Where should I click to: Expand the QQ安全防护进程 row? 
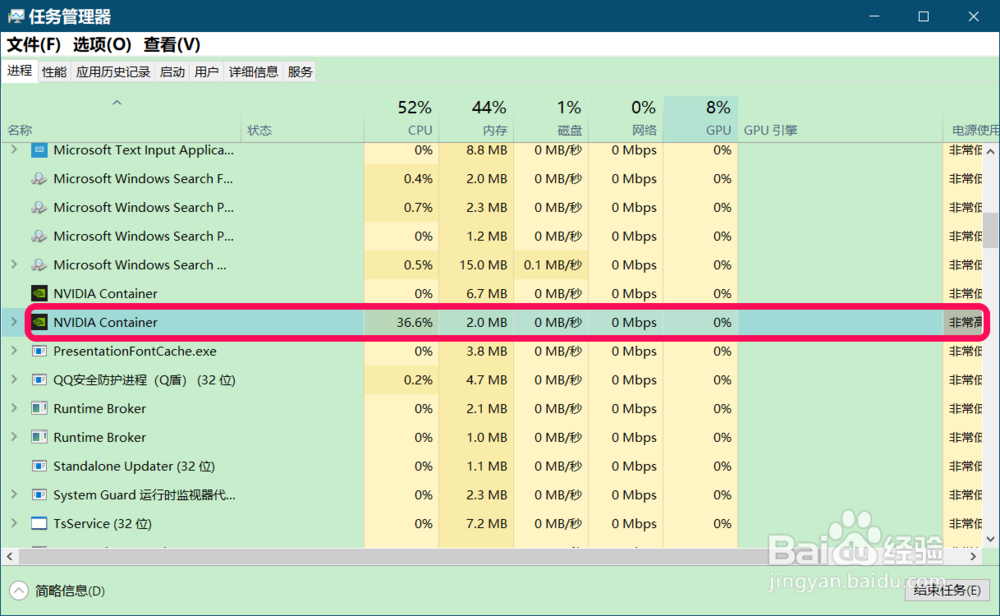(14, 379)
